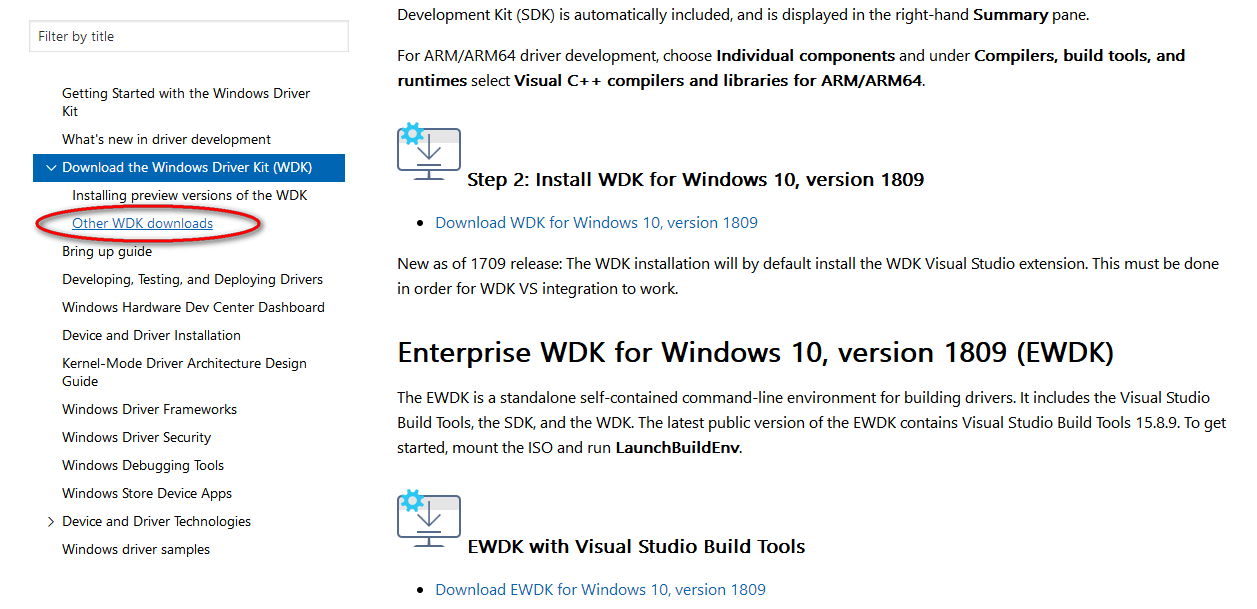The width and height of the screenshot is (1257, 609).
Task: Open "Developing, Testing, and Deploying Drivers"
Action: pyautogui.click(x=192, y=279)
